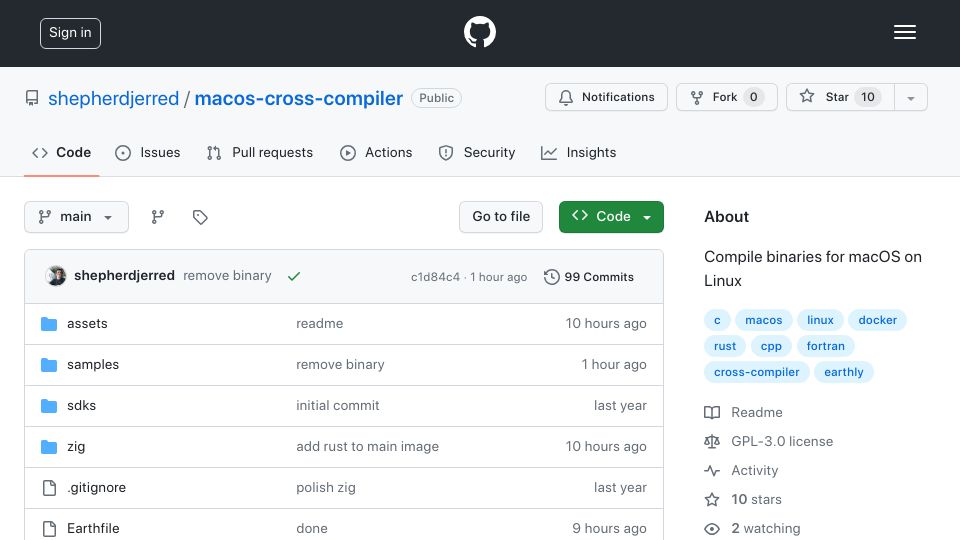Viewport: 960px width, 540px height.
Task: Select the 'linux' topic tag
Action: (x=820, y=320)
